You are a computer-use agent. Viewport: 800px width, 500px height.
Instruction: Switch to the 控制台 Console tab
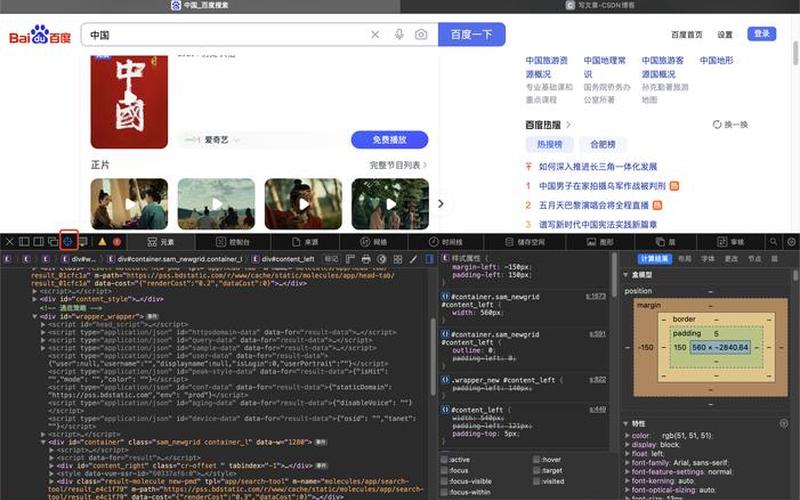[233, 242]
